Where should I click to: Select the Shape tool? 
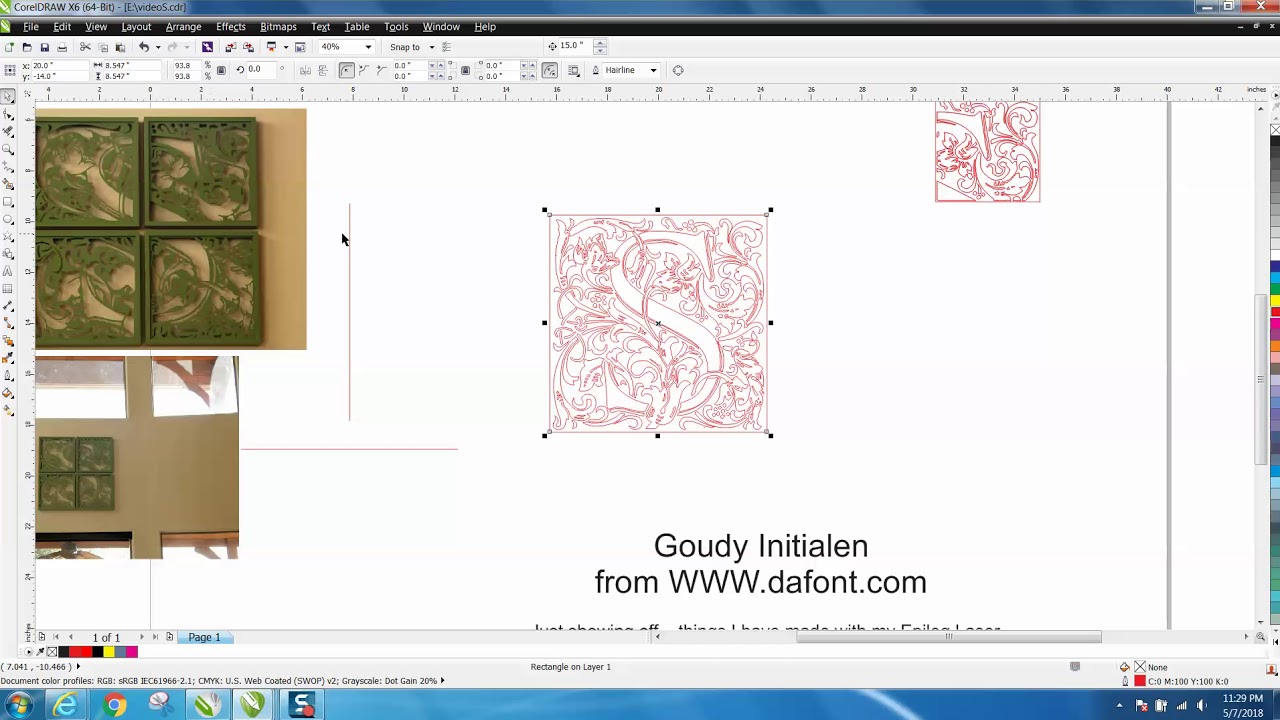pos(9,115)
